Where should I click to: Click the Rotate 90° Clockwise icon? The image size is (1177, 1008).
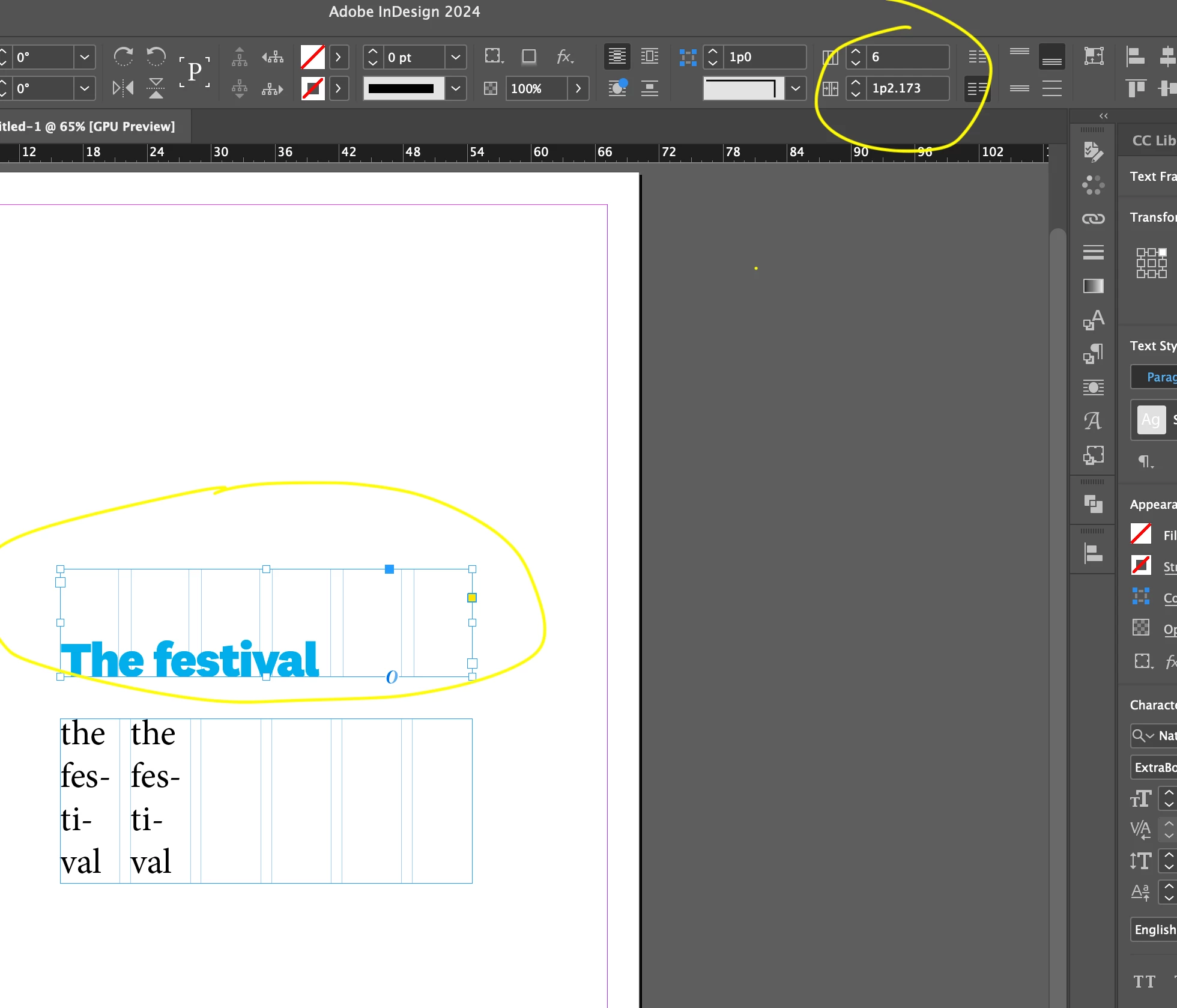123,56
